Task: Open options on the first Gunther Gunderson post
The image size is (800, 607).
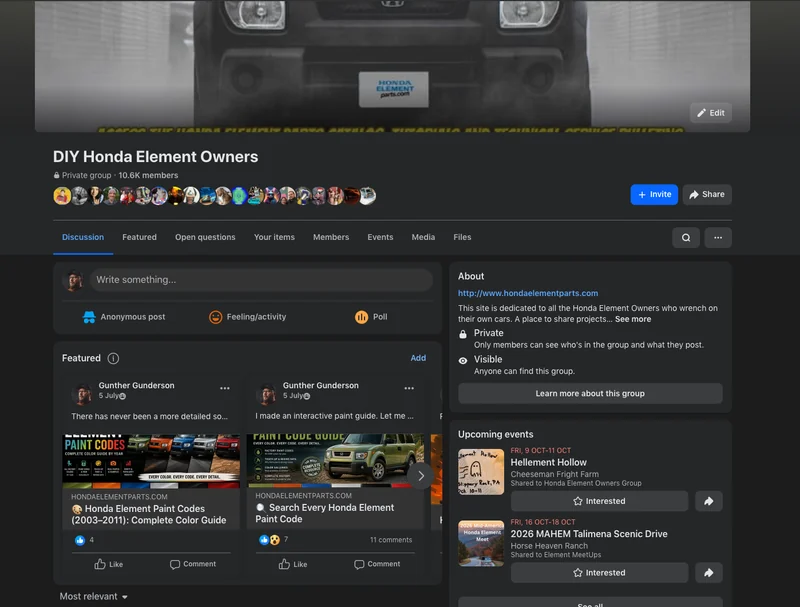Action: (x=224, y=388)
